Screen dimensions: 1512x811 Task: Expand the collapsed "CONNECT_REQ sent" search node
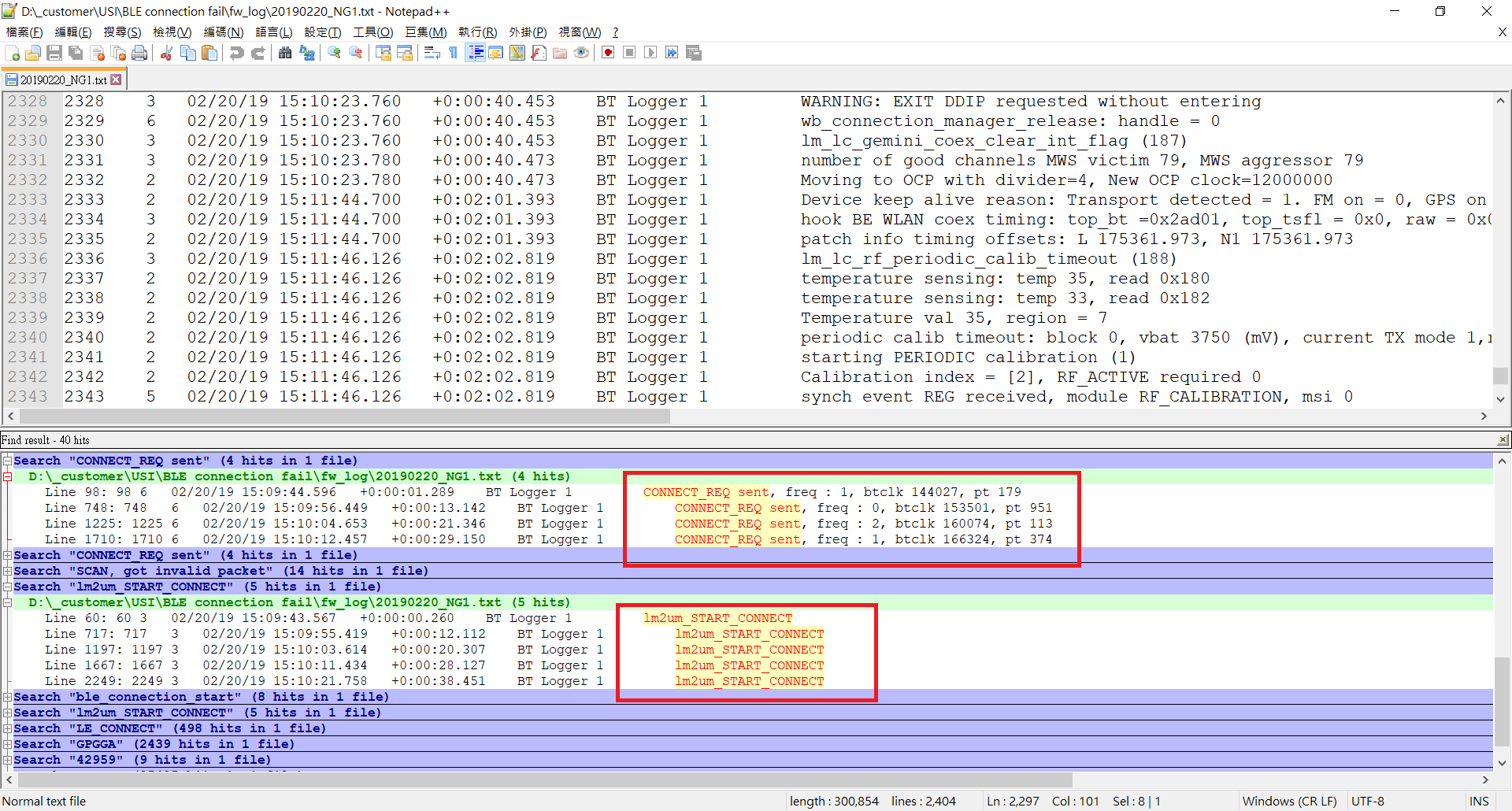coord(7,555)
